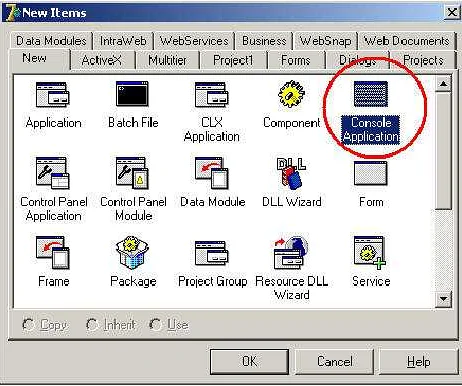Confirm with the OK button
462x386 pixels.
[x=249, y=362]
